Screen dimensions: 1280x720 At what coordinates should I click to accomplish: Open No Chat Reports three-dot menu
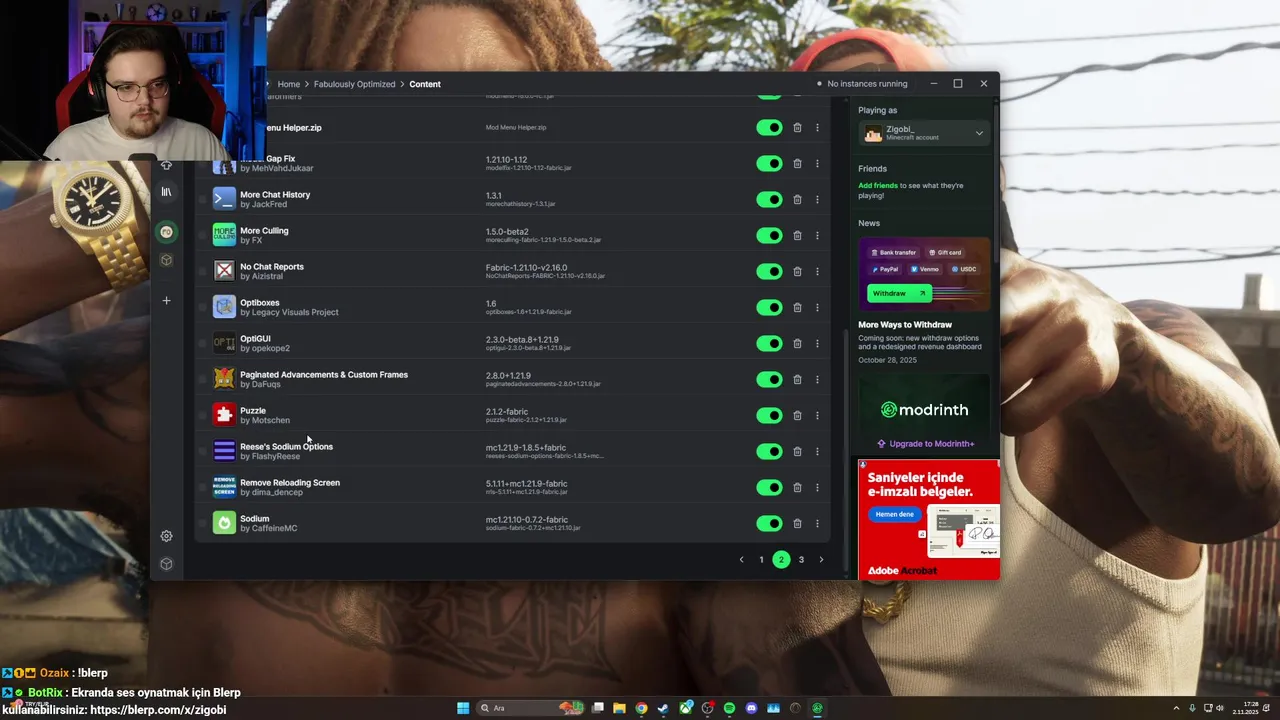[x=817, y=271]
